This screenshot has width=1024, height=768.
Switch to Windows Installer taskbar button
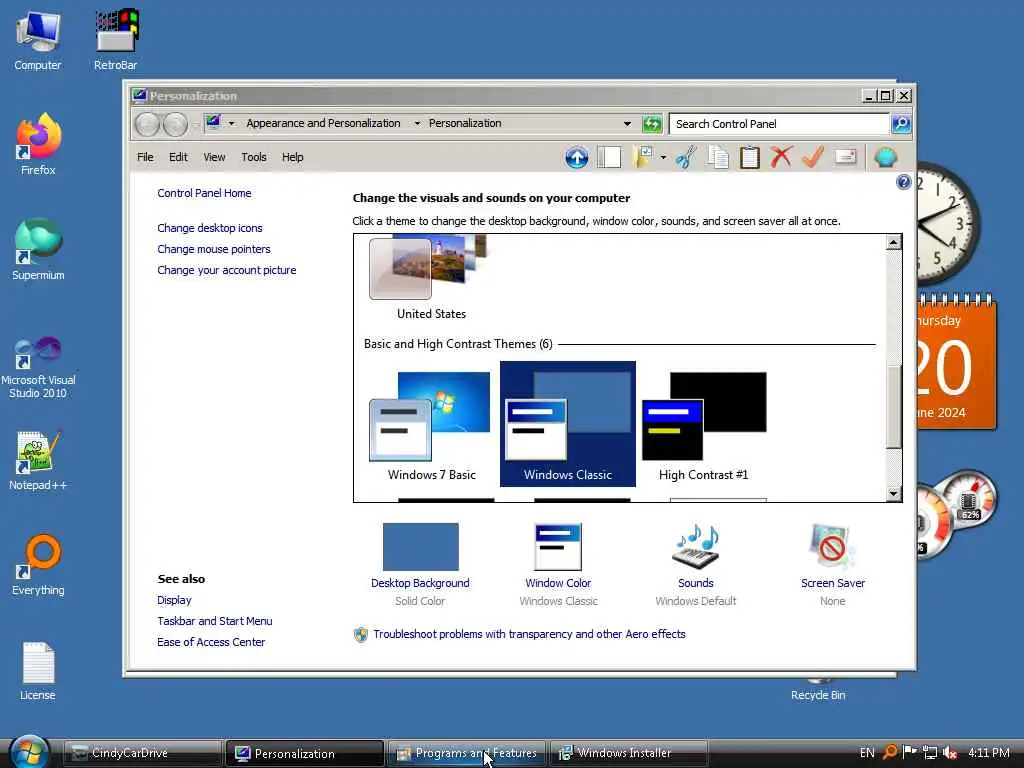tap(629, 753)
